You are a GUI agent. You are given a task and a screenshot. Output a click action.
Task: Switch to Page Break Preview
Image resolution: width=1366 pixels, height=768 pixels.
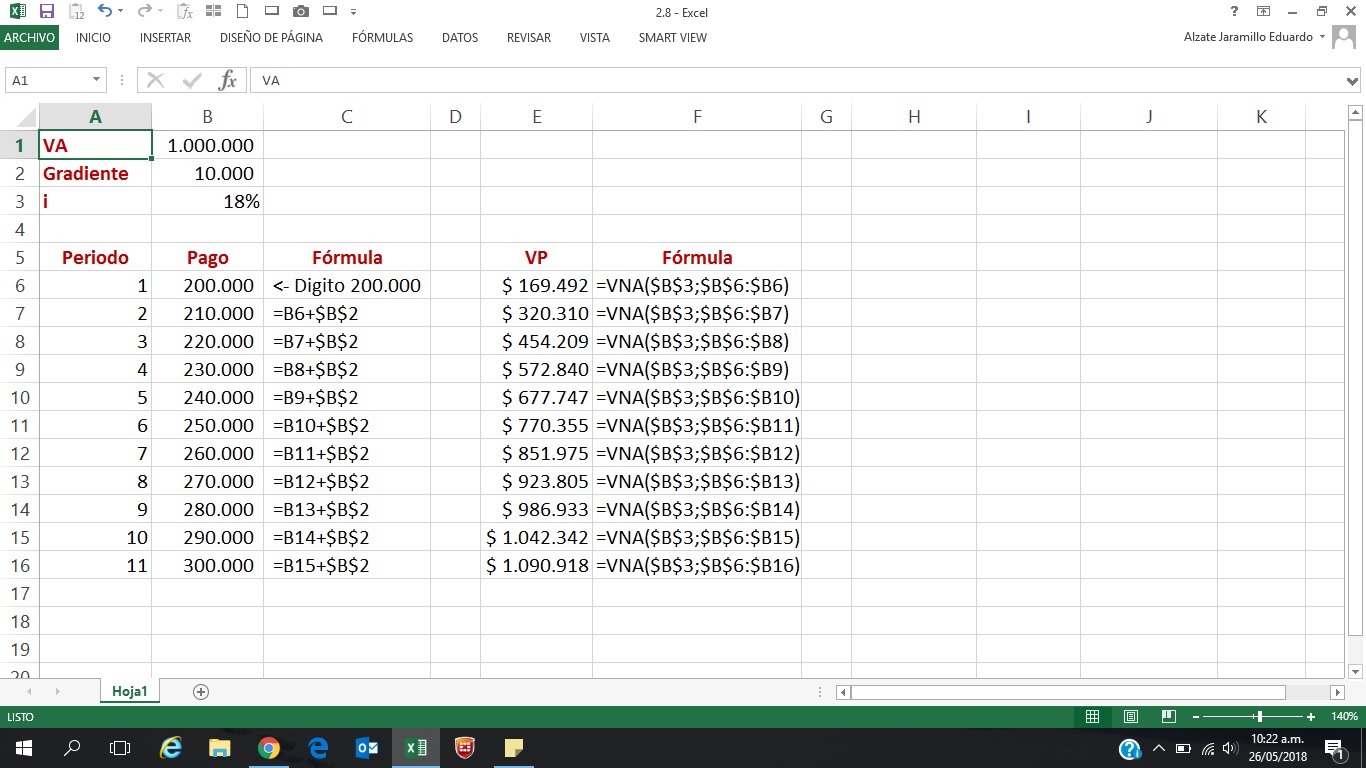(x=1167, y=716)
